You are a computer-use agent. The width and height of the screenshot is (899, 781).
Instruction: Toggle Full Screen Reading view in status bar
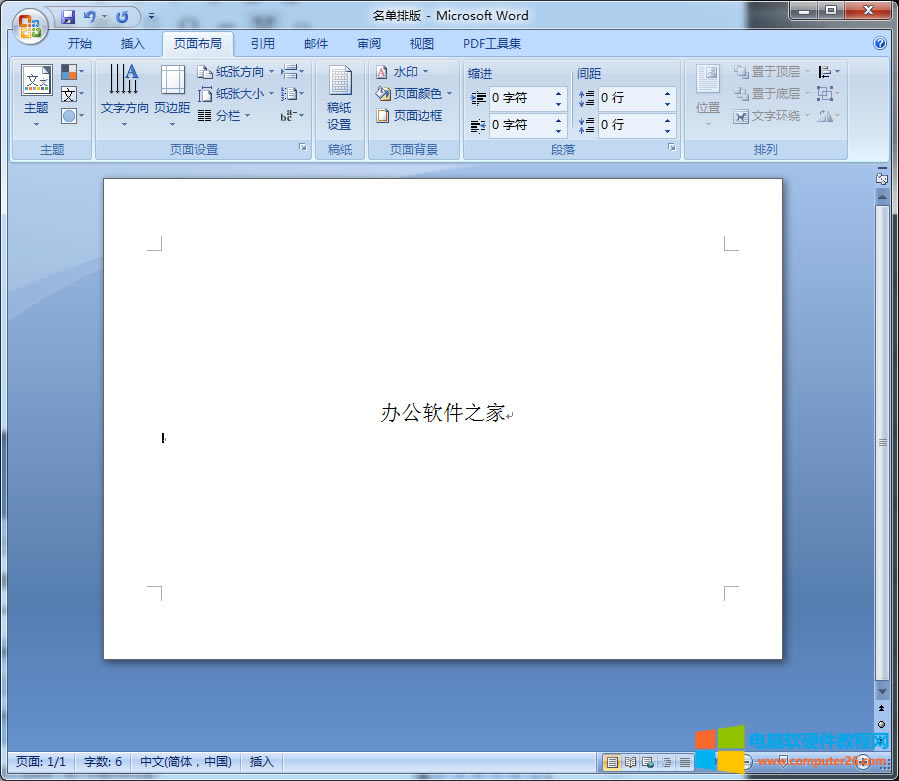click(x=629, y=762)
